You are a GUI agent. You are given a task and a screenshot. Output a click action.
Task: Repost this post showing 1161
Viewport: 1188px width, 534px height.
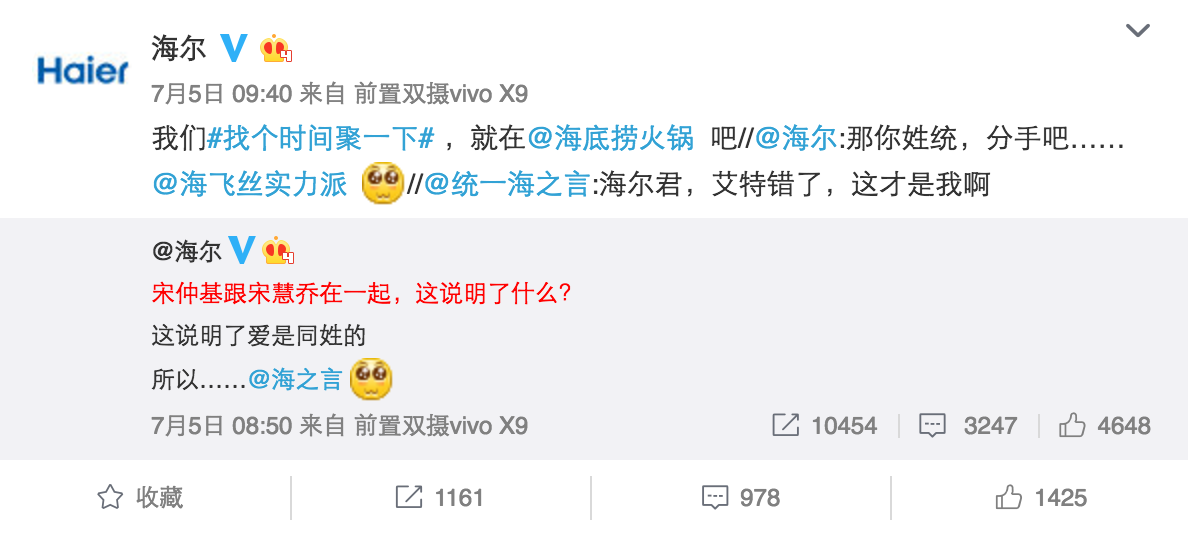(x=439, y=498)
